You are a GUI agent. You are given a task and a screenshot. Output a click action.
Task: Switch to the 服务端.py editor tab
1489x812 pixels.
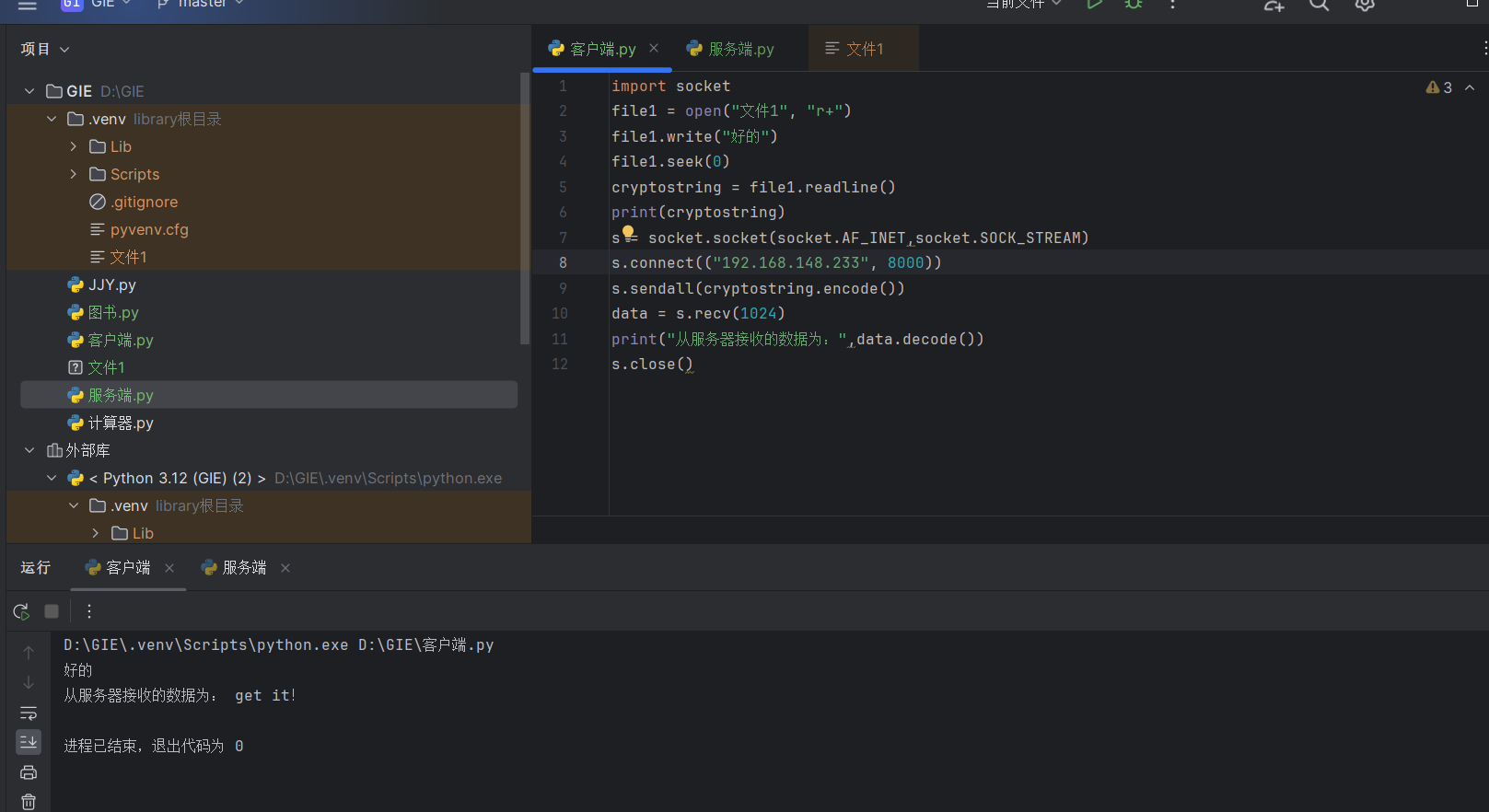pyautogui.click(x=740, y=49)
